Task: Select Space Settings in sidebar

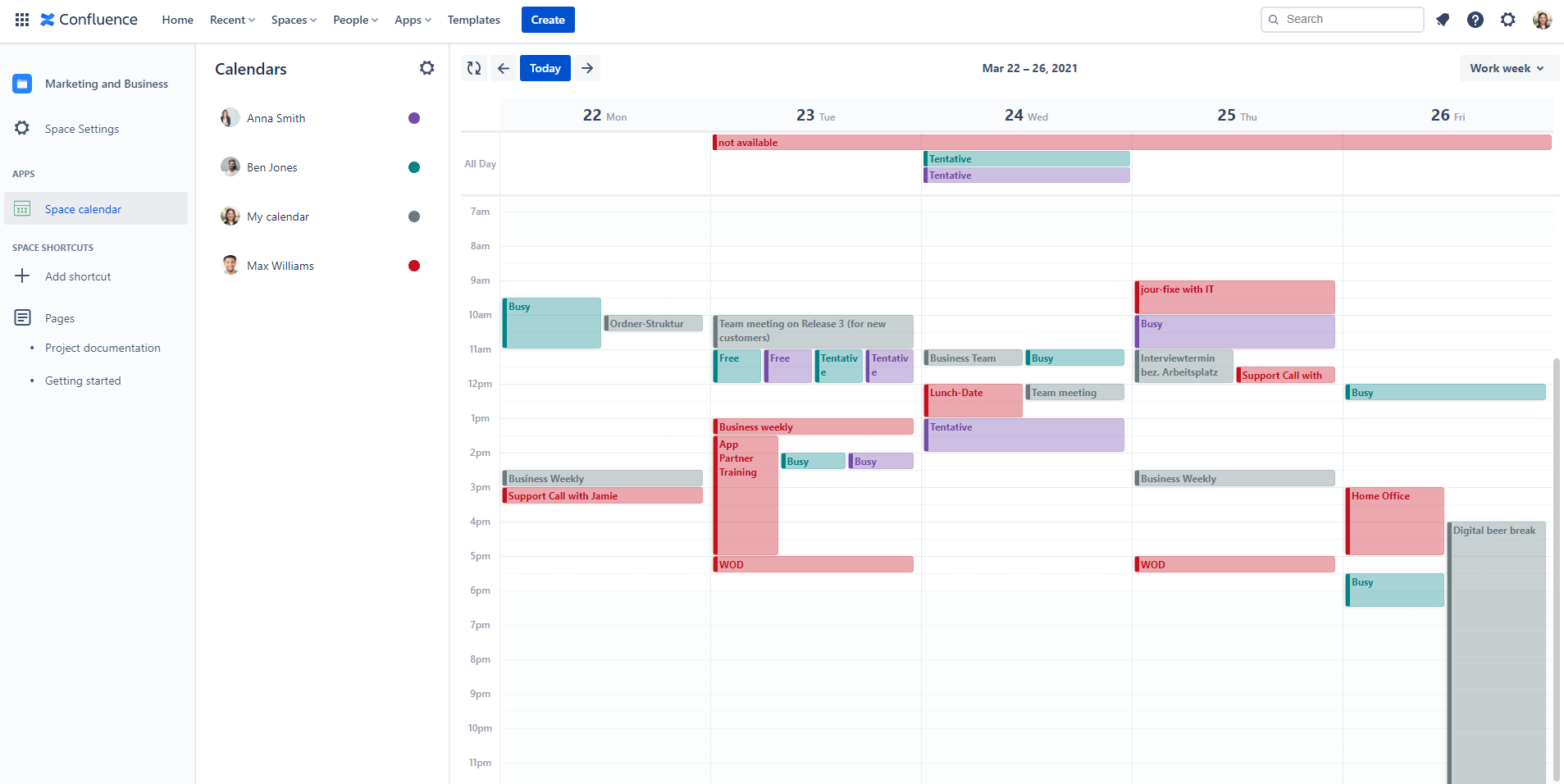Action: (x=82, y=129)
